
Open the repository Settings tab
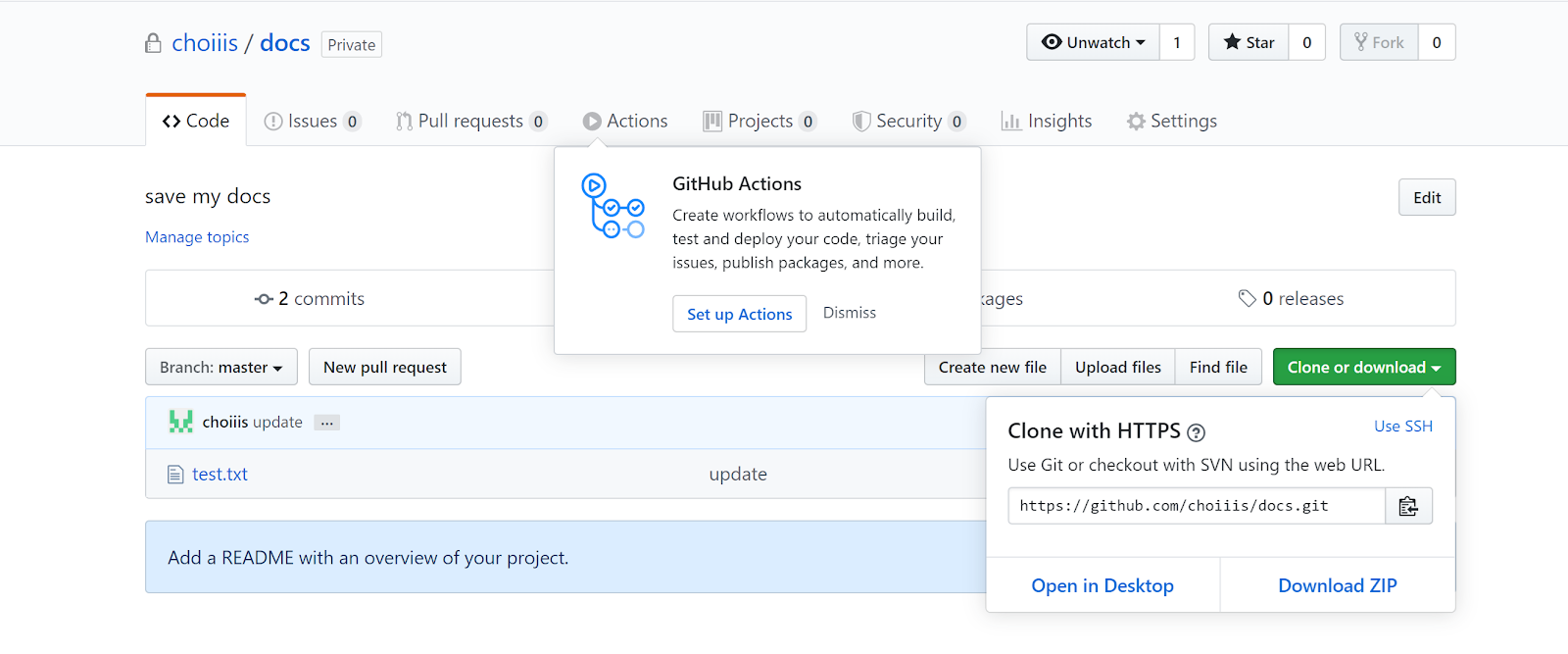[x=1172, y=121]
